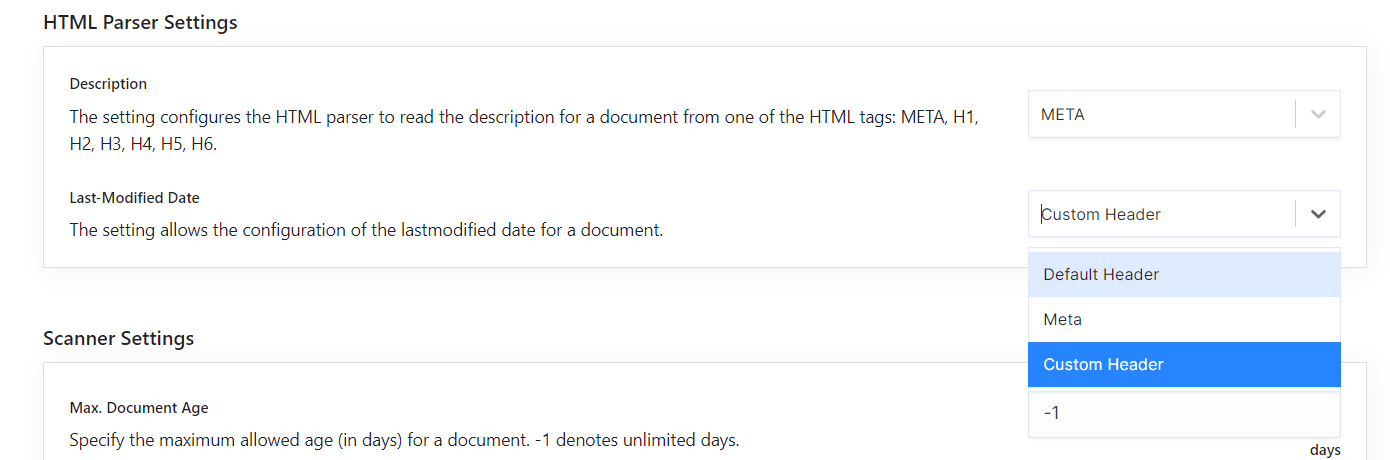Click the divider line in Description select
This screenshot has height=460, width=1390.
(1295, 114)
